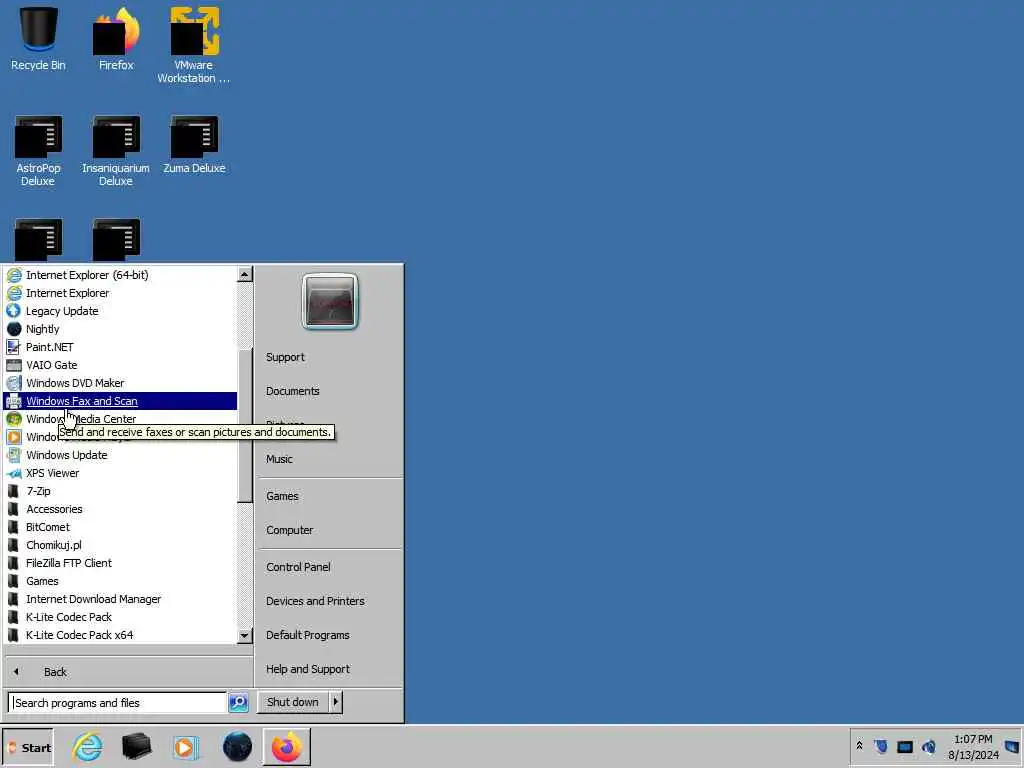The height and width of the screenshot is (768, 1024).
Task: Expand the Chomikuj.pl folder
Action: pyautogui.click(x=120, y=545)
